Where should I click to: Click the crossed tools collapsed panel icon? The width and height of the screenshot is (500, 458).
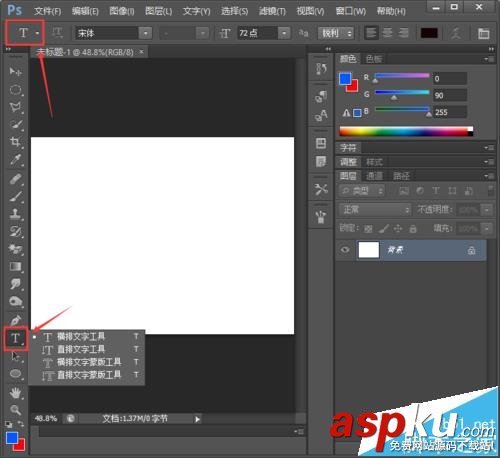(321, 189)
